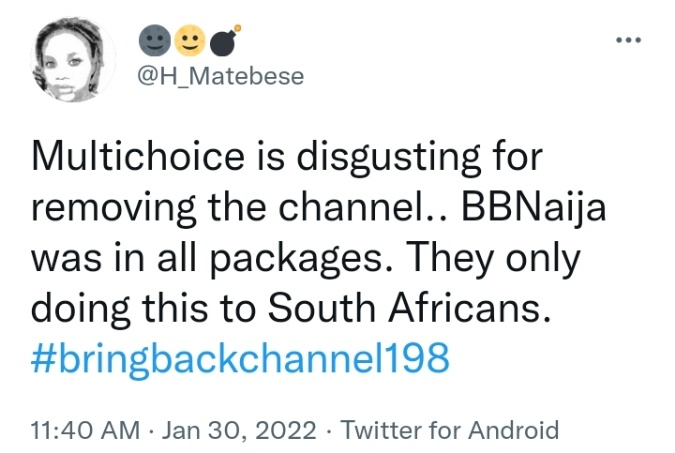Image resolution: width=675 pixels, height=453 pixels.
Task: Click the gray neutral face emoji
Action: click(x=157, y=40)
